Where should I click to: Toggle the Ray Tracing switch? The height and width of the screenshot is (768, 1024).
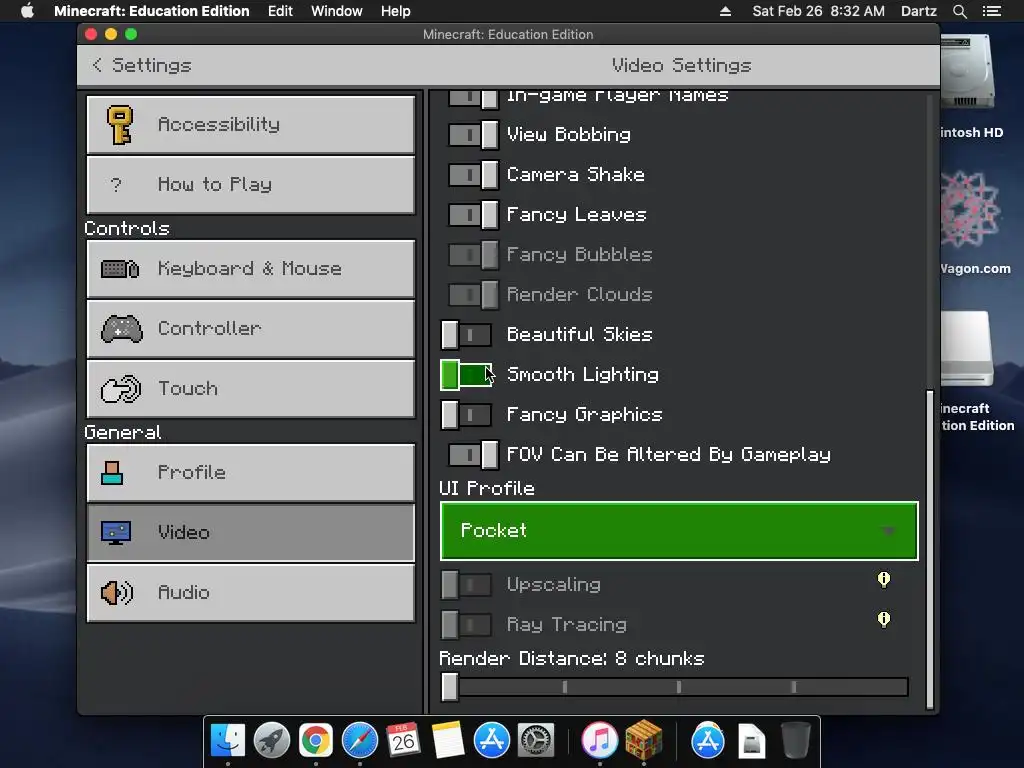pos(466,625)
